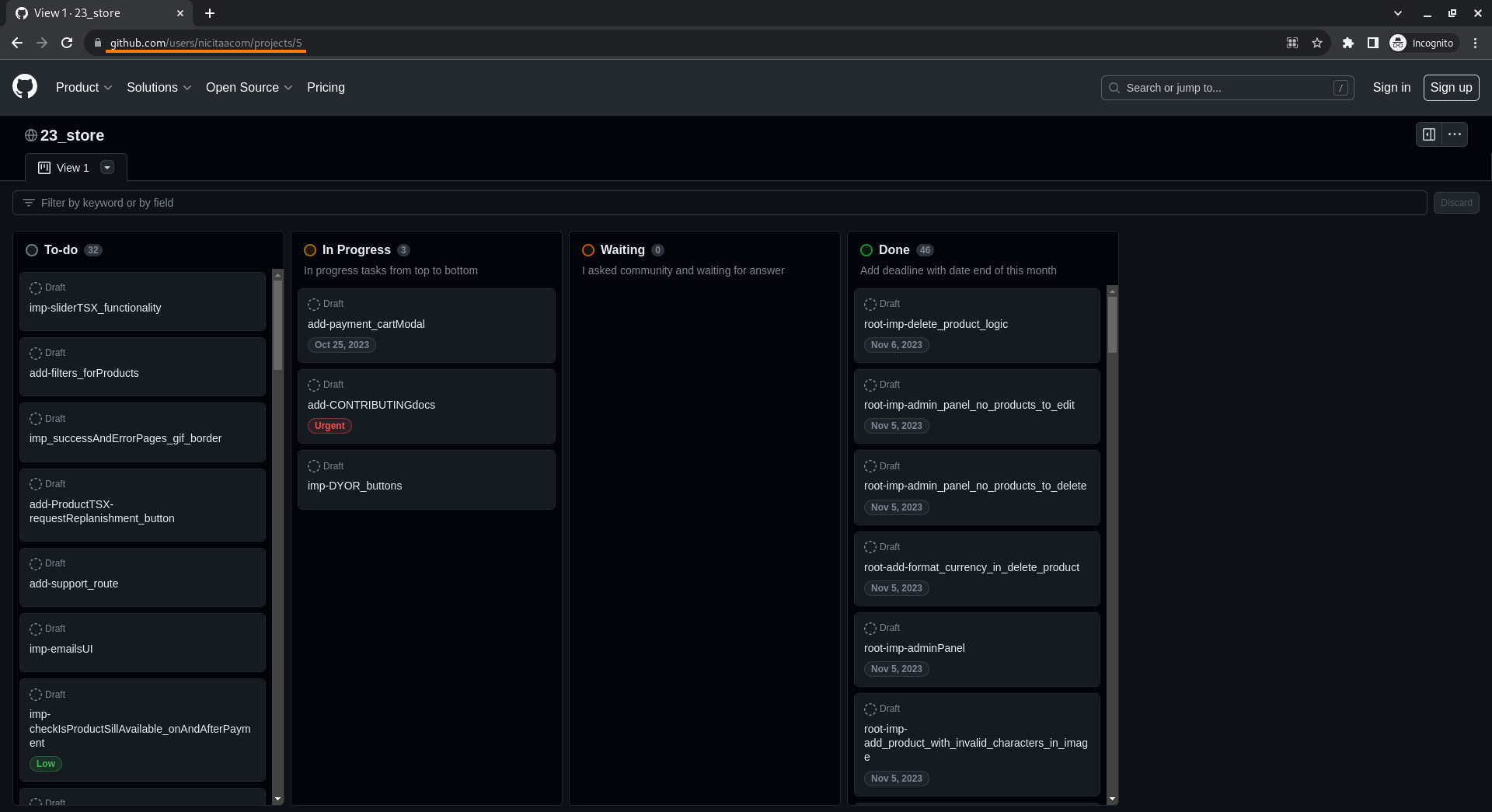This screenshot has width=1492, height=812.
Task: Click the Oct 25, 2023 date label
Action: click(341, 345)
